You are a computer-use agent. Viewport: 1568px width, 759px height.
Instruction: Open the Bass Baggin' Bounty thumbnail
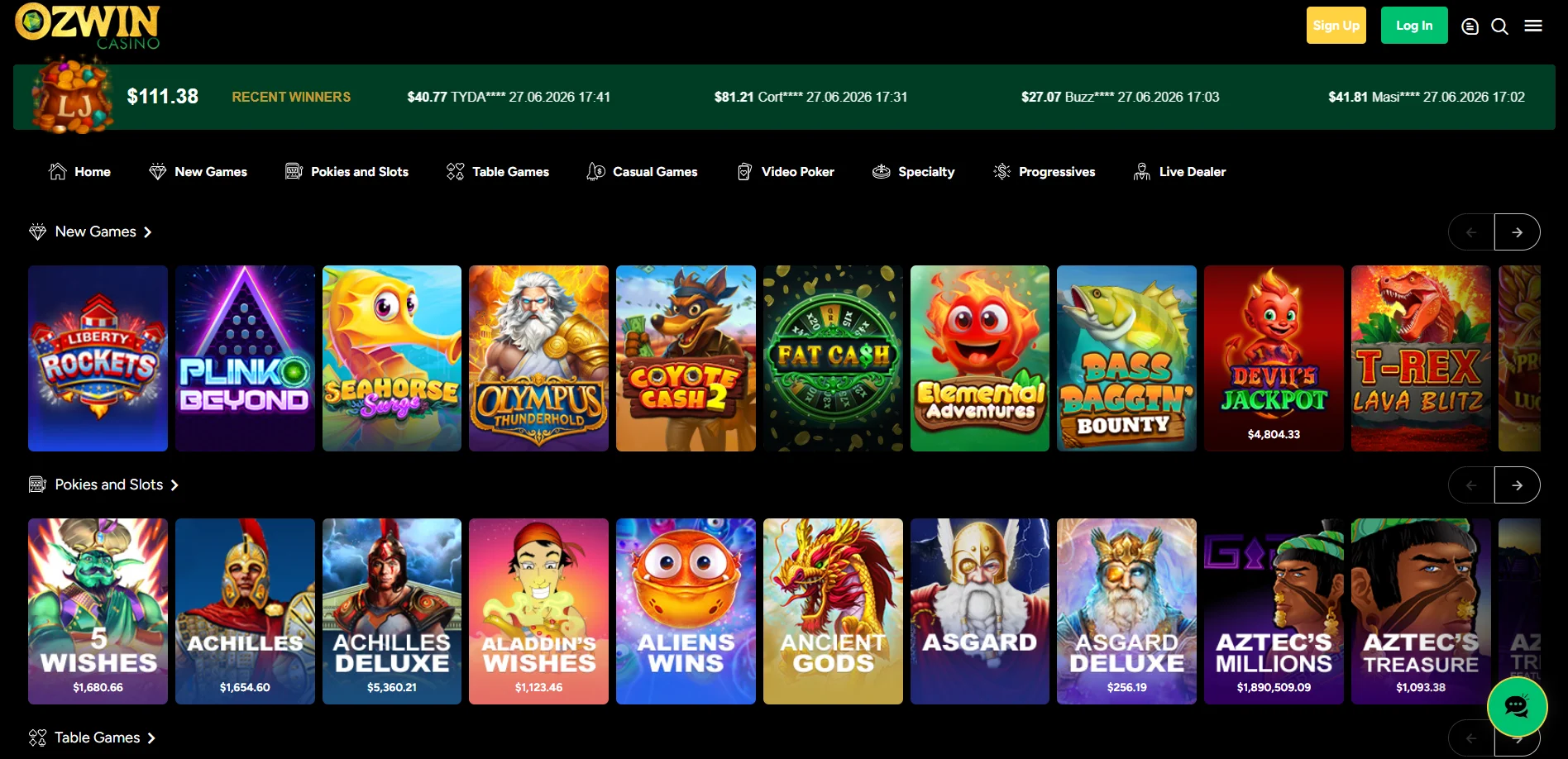click(1126, 358)
